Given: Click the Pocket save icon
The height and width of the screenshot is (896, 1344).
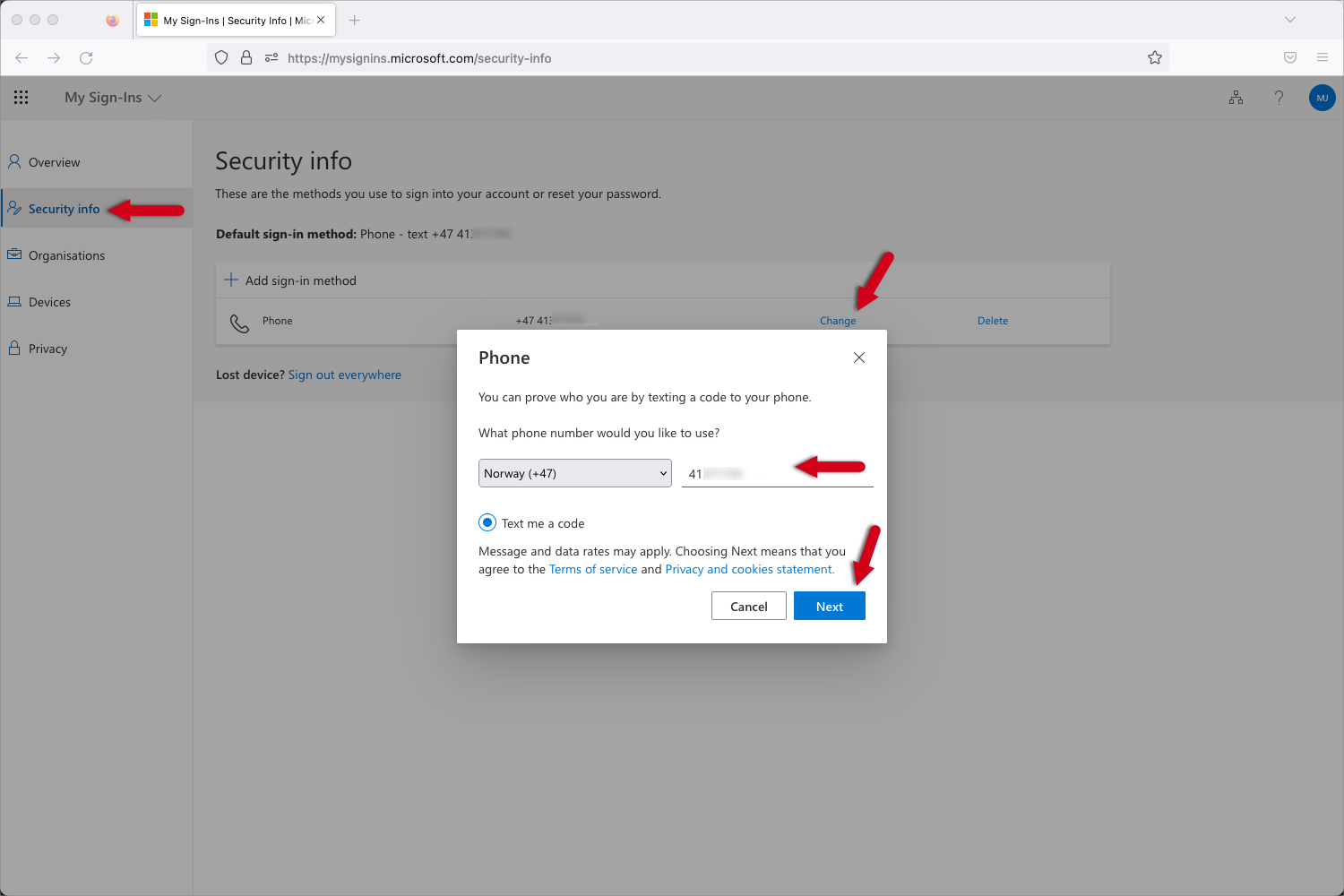Looking at the screenshot, I should click(x=1289, y=57).
